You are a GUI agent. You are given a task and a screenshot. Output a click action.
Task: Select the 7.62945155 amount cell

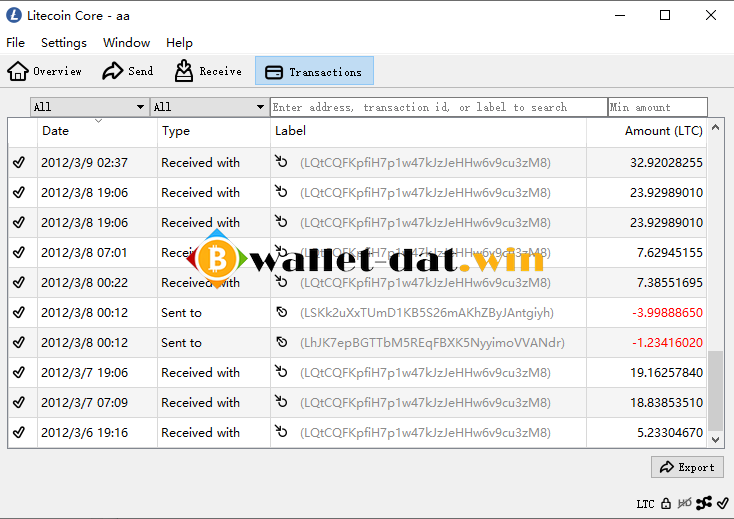[x=646, y=253]
